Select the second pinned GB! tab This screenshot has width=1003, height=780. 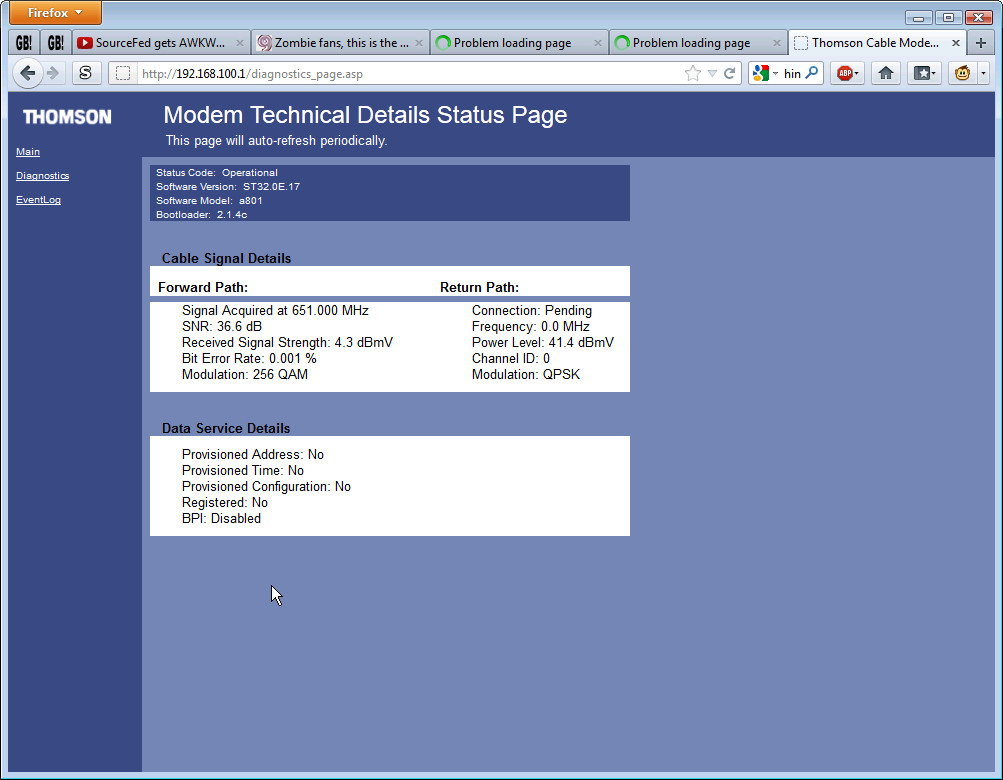coord(56,43)
